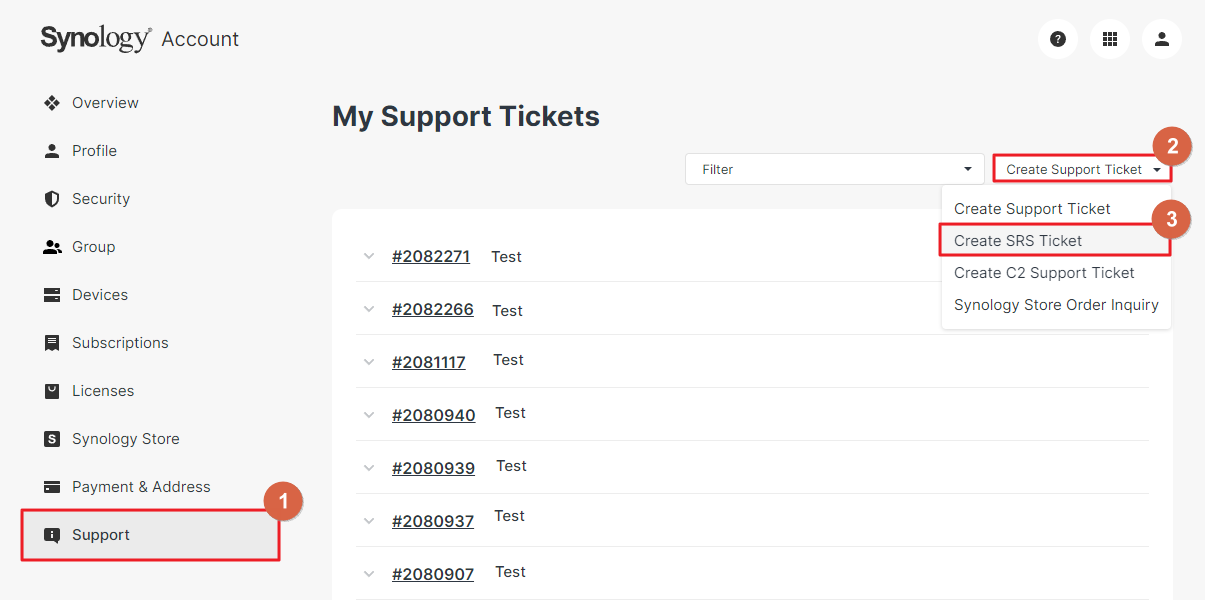The height and width of the screenshot is (600, 1205).
Task: Expand the Create Support Ticket dropdown button
Action: [1082, 169]
